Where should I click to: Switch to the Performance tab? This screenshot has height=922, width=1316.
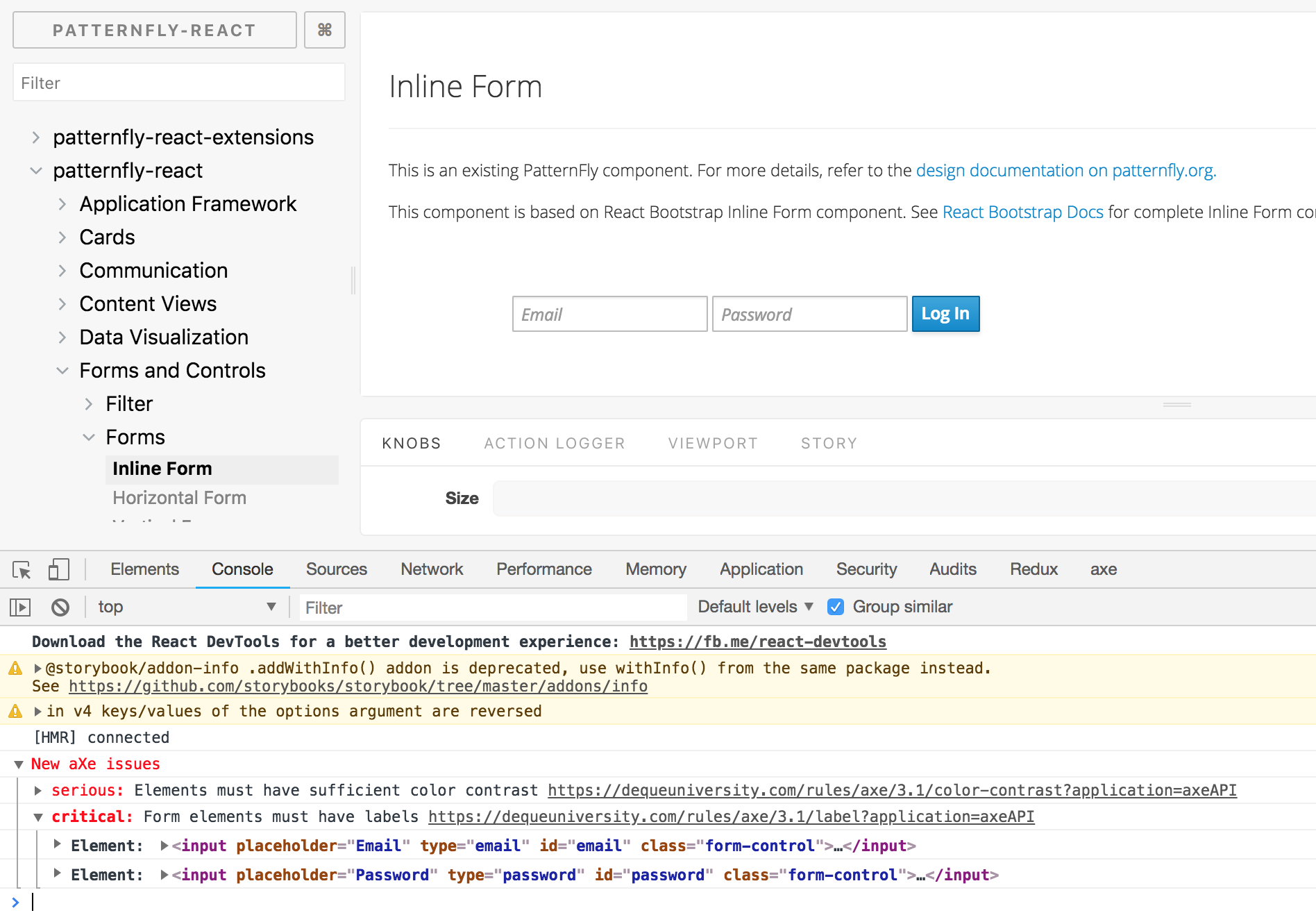544,569
